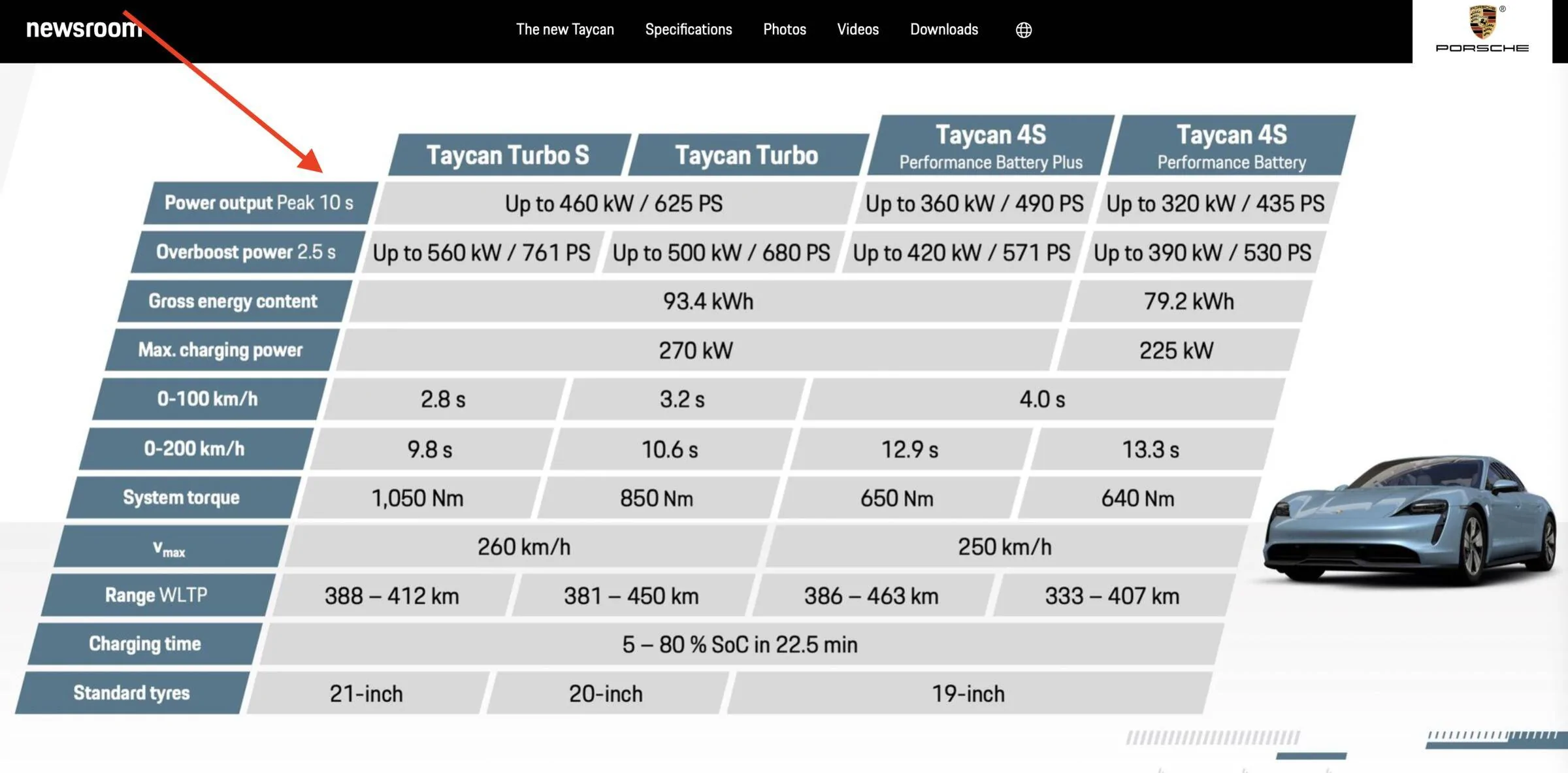Click the 4.0 s acceleration cell
Viewport: 1568px width, 773px height.
coord(1043,399)
